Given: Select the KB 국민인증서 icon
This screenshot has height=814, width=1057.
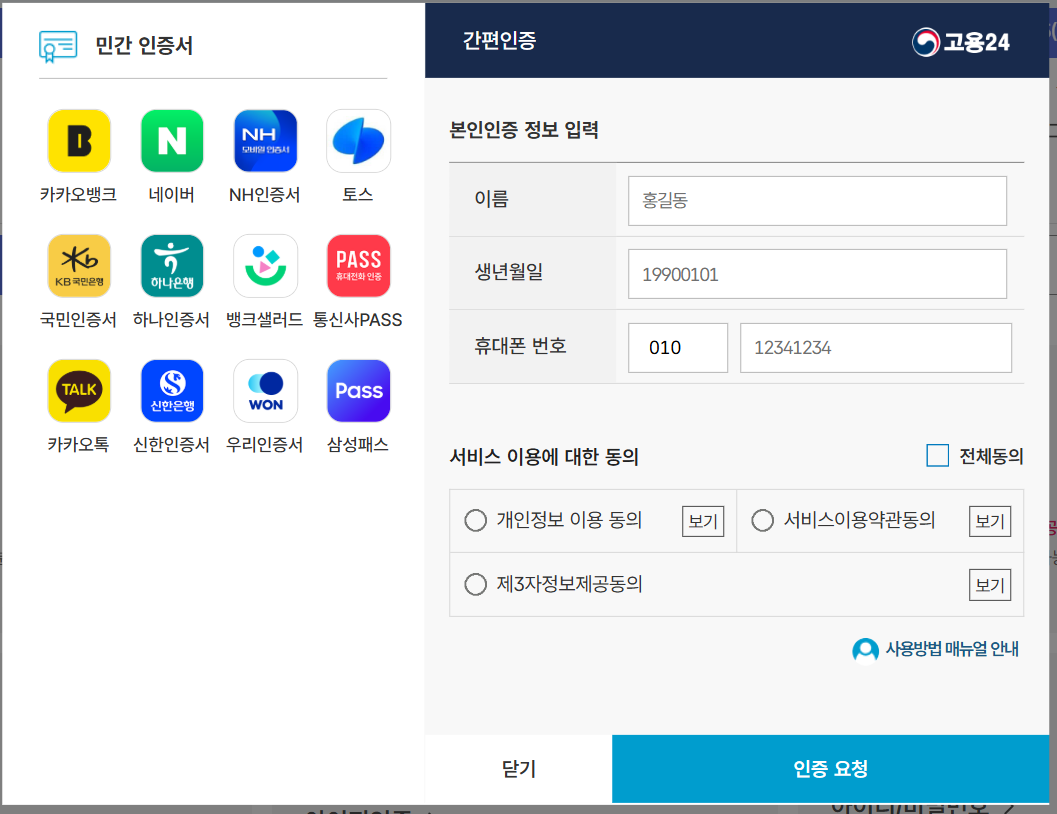Looking at the screenshot, I should (79, 265).
